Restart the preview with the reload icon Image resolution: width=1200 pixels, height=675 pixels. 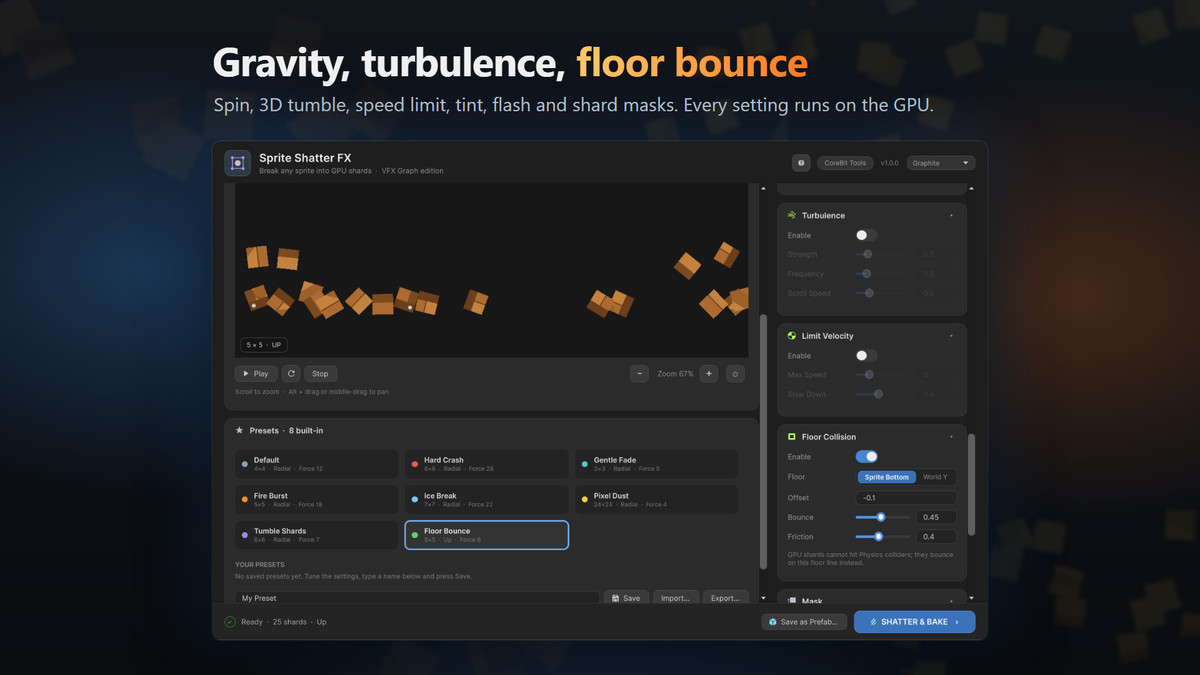(x=291, y=374)
